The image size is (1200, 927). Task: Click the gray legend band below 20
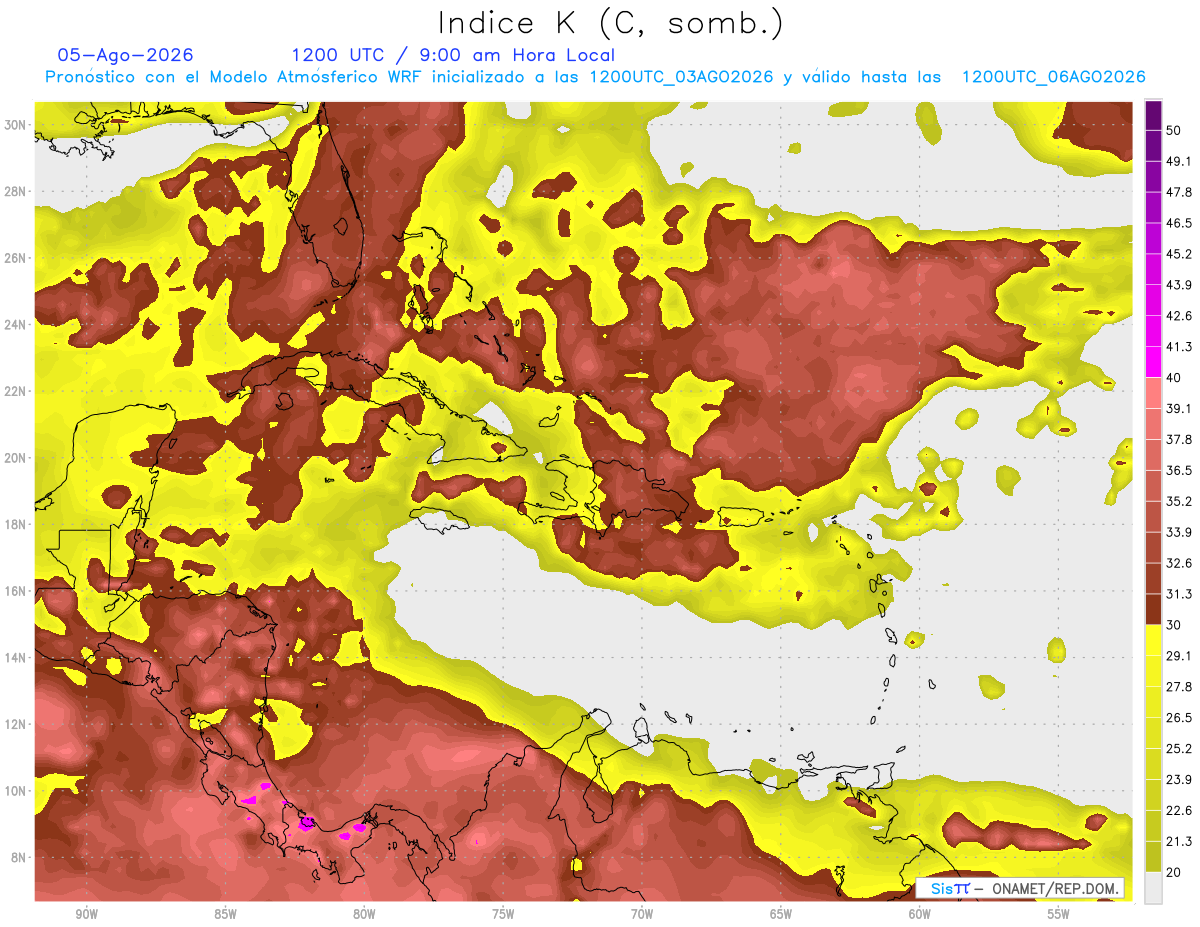pyautogui.click(x=1153, y=888)
